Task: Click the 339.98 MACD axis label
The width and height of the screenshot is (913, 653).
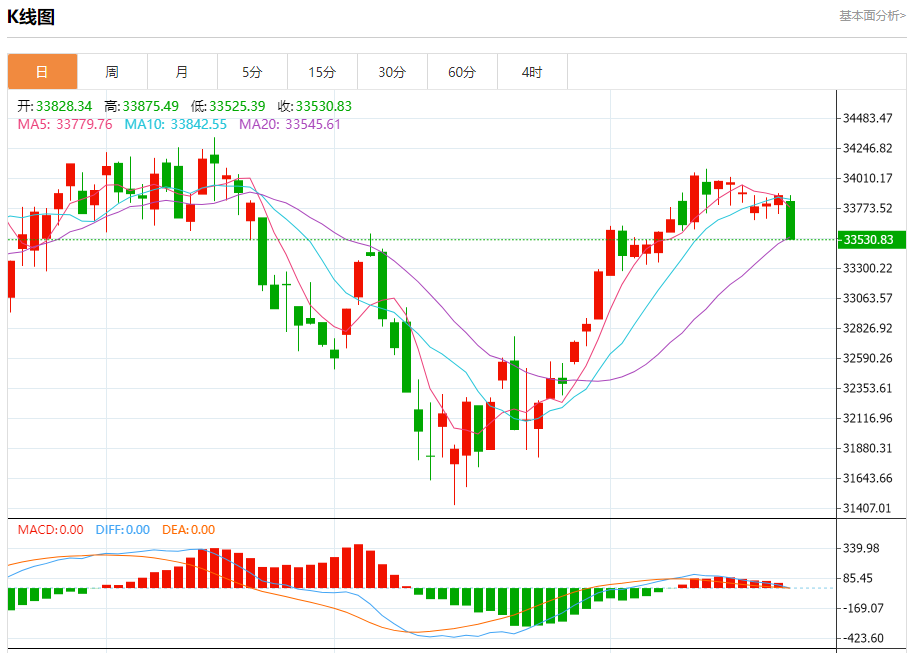Action: [x=861, y=548]
